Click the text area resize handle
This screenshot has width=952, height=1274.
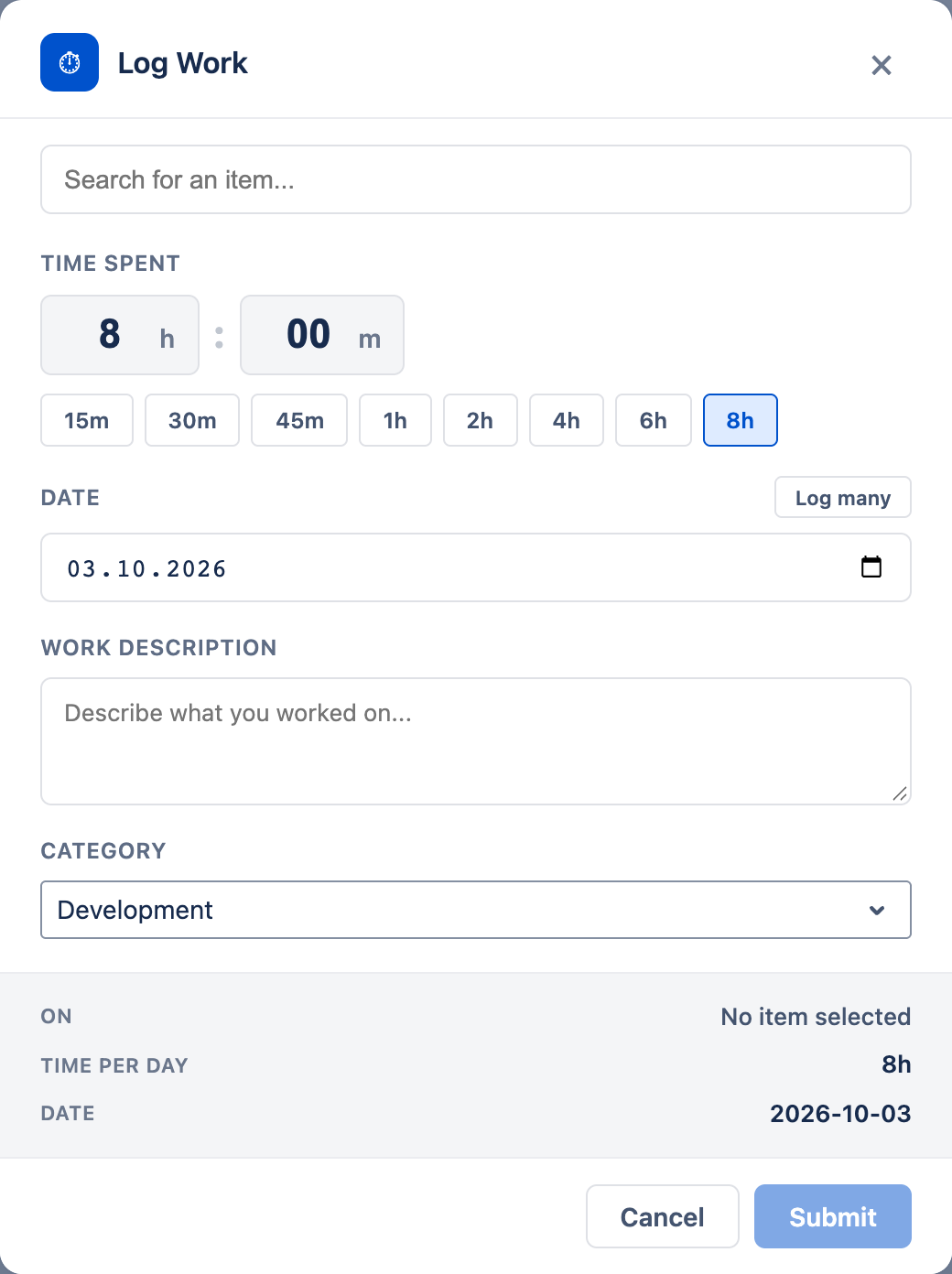coord(901,794)
